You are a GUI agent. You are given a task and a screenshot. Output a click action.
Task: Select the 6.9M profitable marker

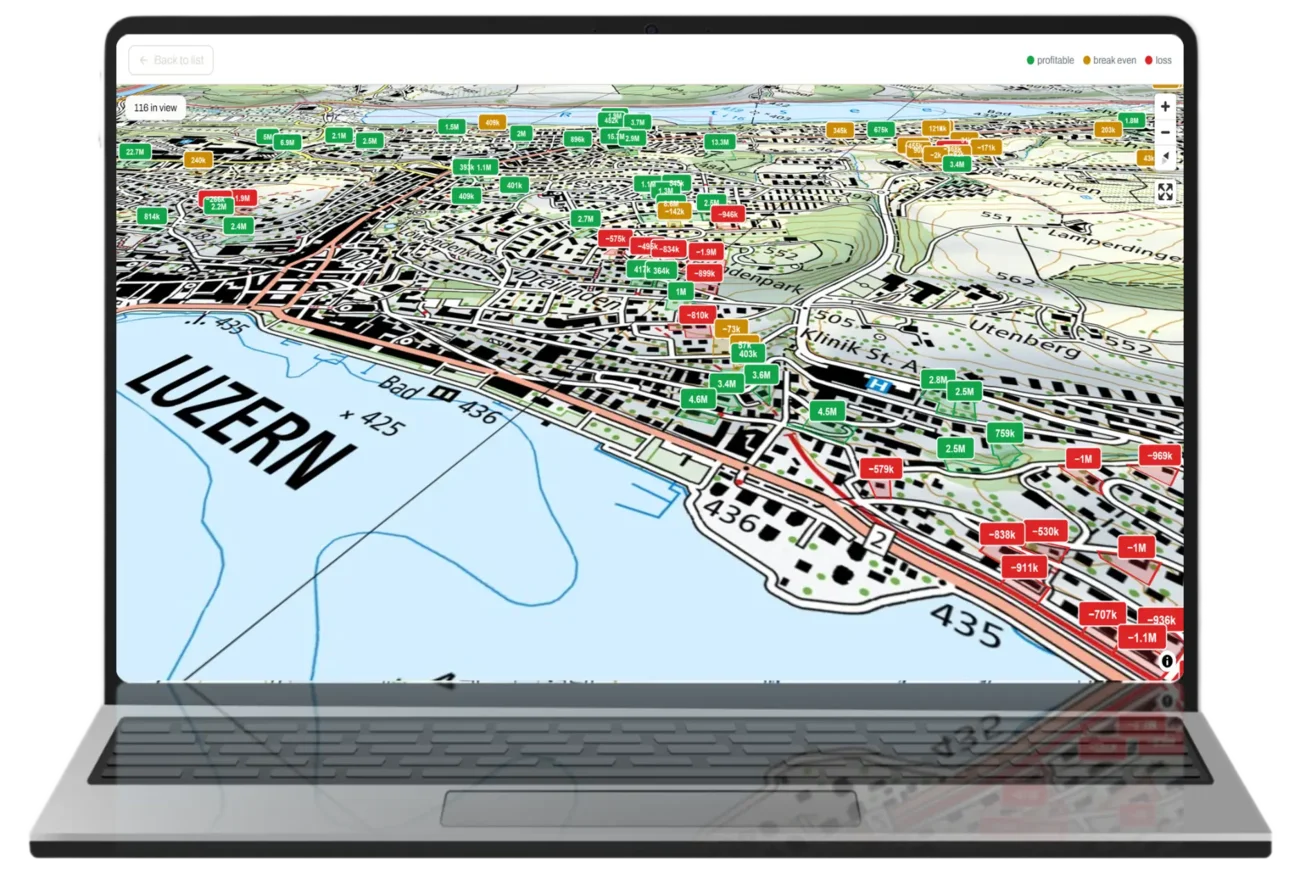287,143
